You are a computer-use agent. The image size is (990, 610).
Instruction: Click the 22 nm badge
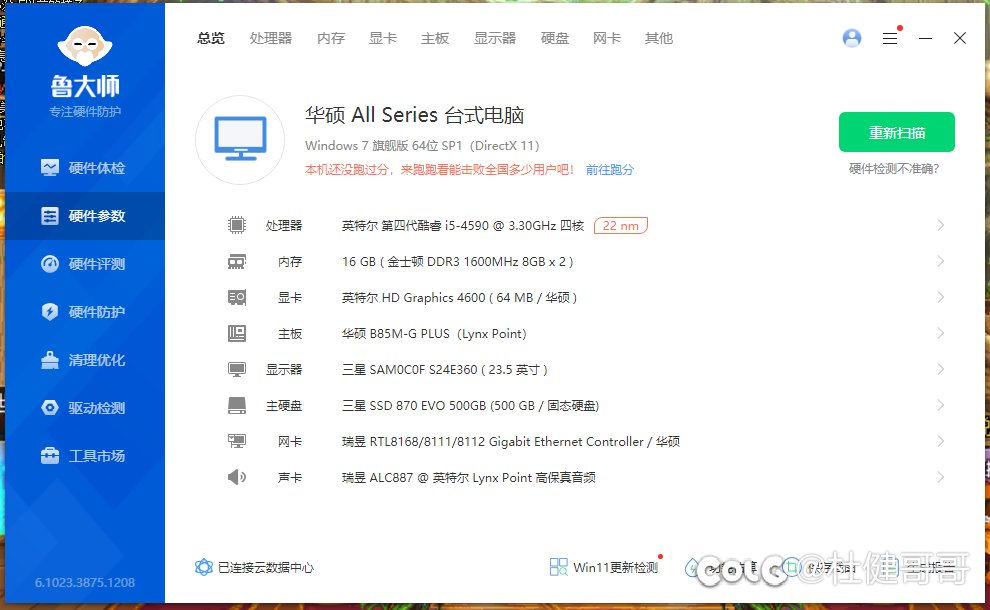[621, 225]
